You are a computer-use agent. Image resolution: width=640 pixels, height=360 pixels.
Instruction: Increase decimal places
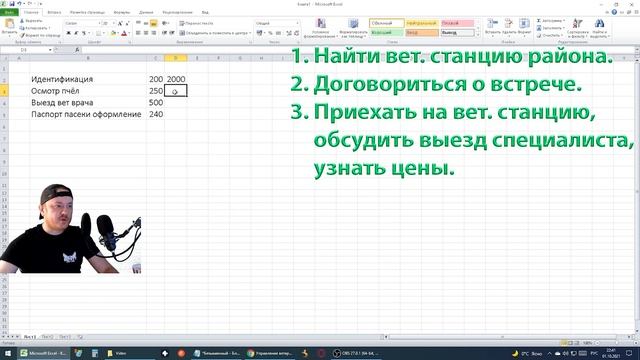point(289,33)
